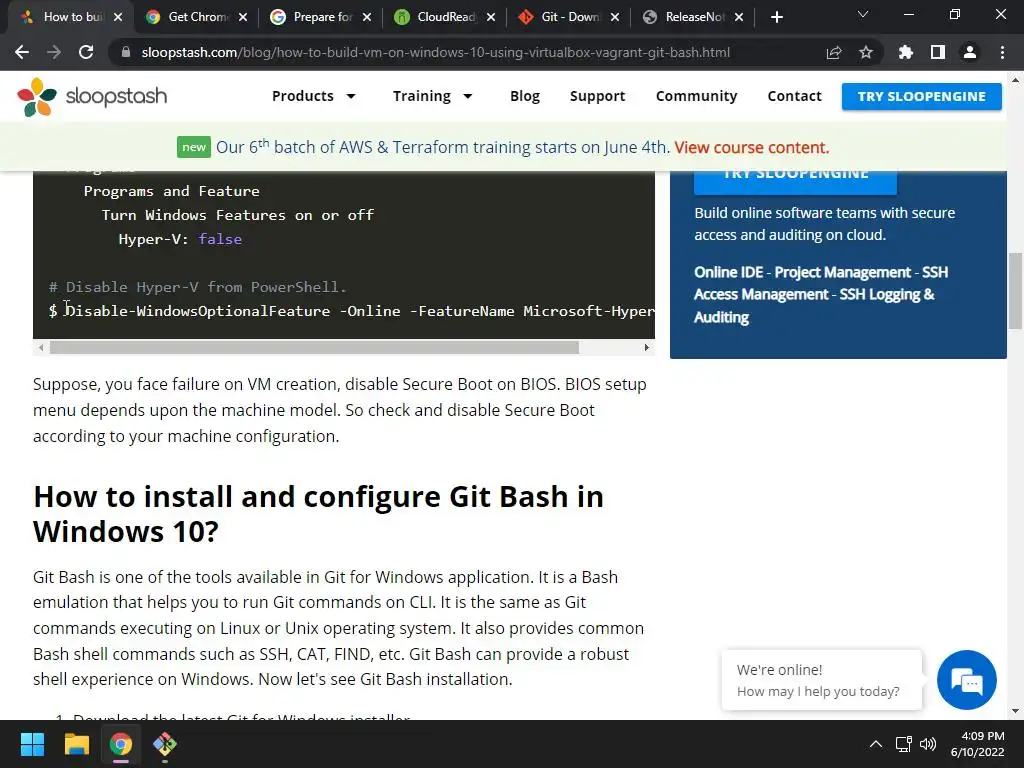1024x768 pixels.
Task: Open tab search chevron
Action: (x=863, y=14)
